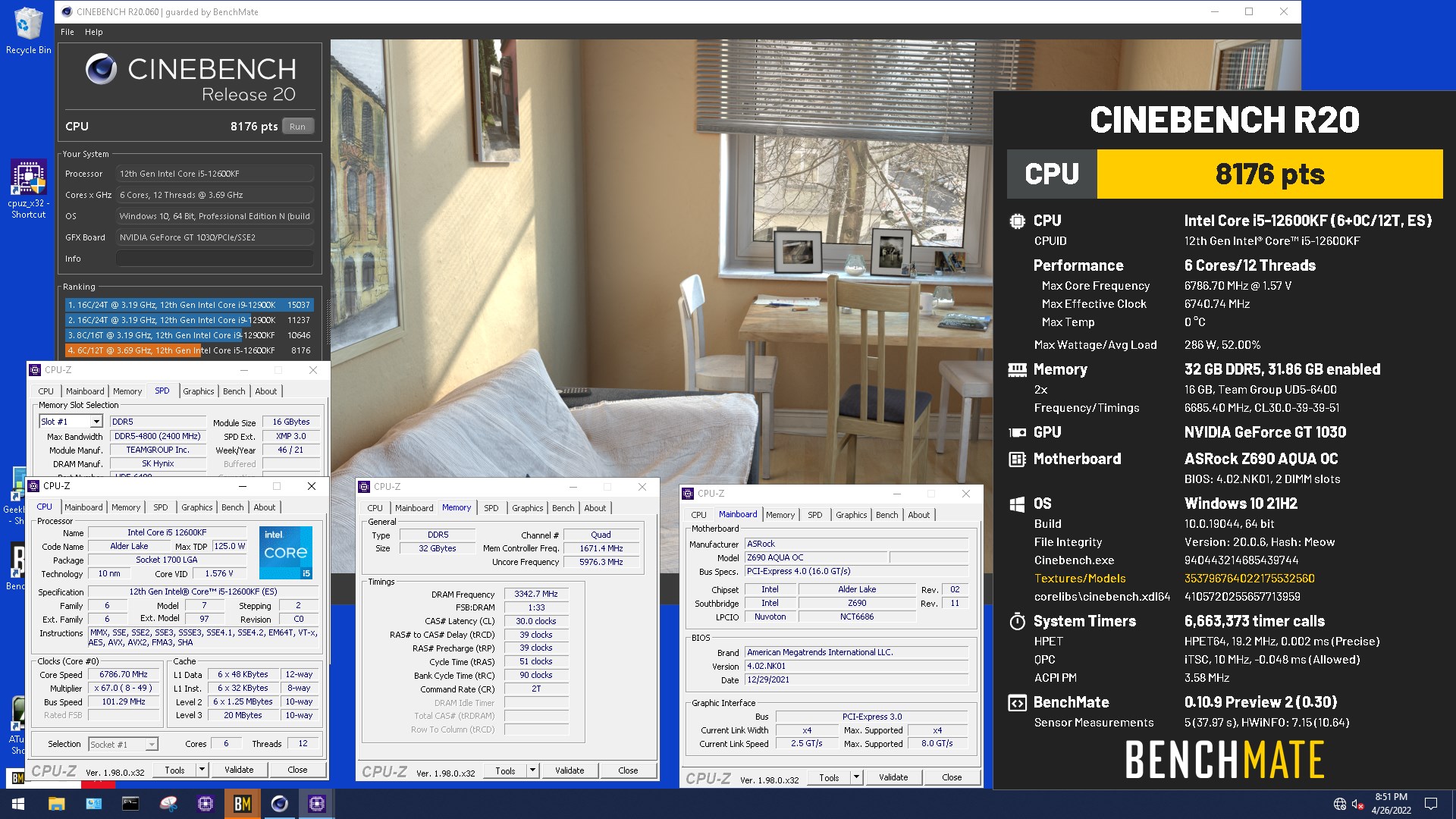Click the TEAMGROUP Inc. module manufacturer field

[158, 450]
